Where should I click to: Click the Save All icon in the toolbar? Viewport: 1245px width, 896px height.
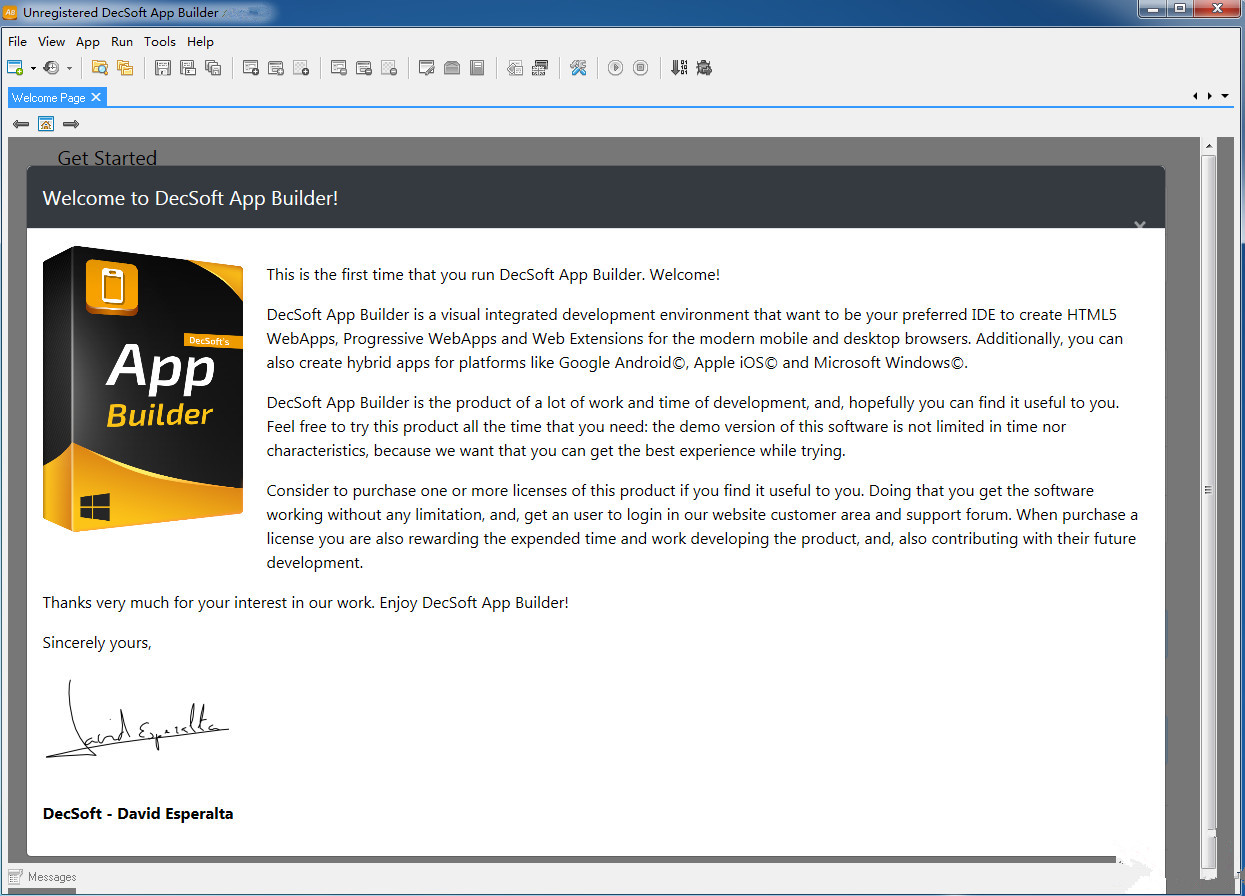[212, 67]
